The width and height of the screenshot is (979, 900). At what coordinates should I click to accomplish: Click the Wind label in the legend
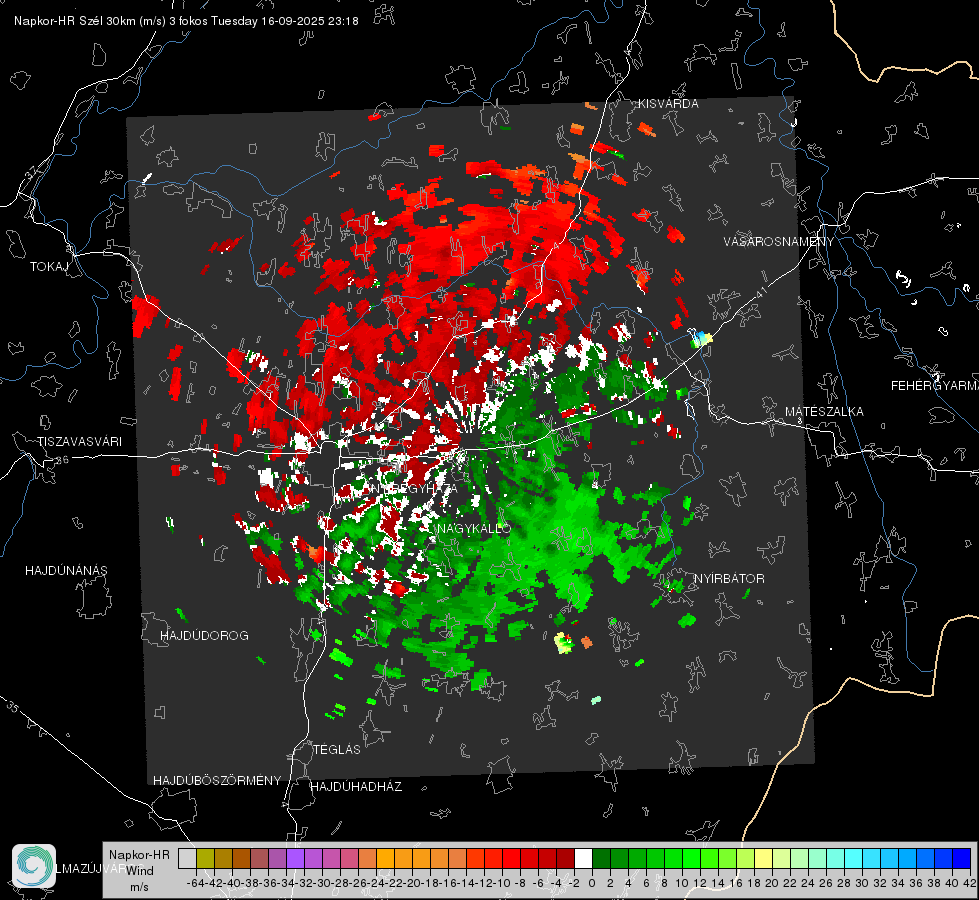click(140, 871)
